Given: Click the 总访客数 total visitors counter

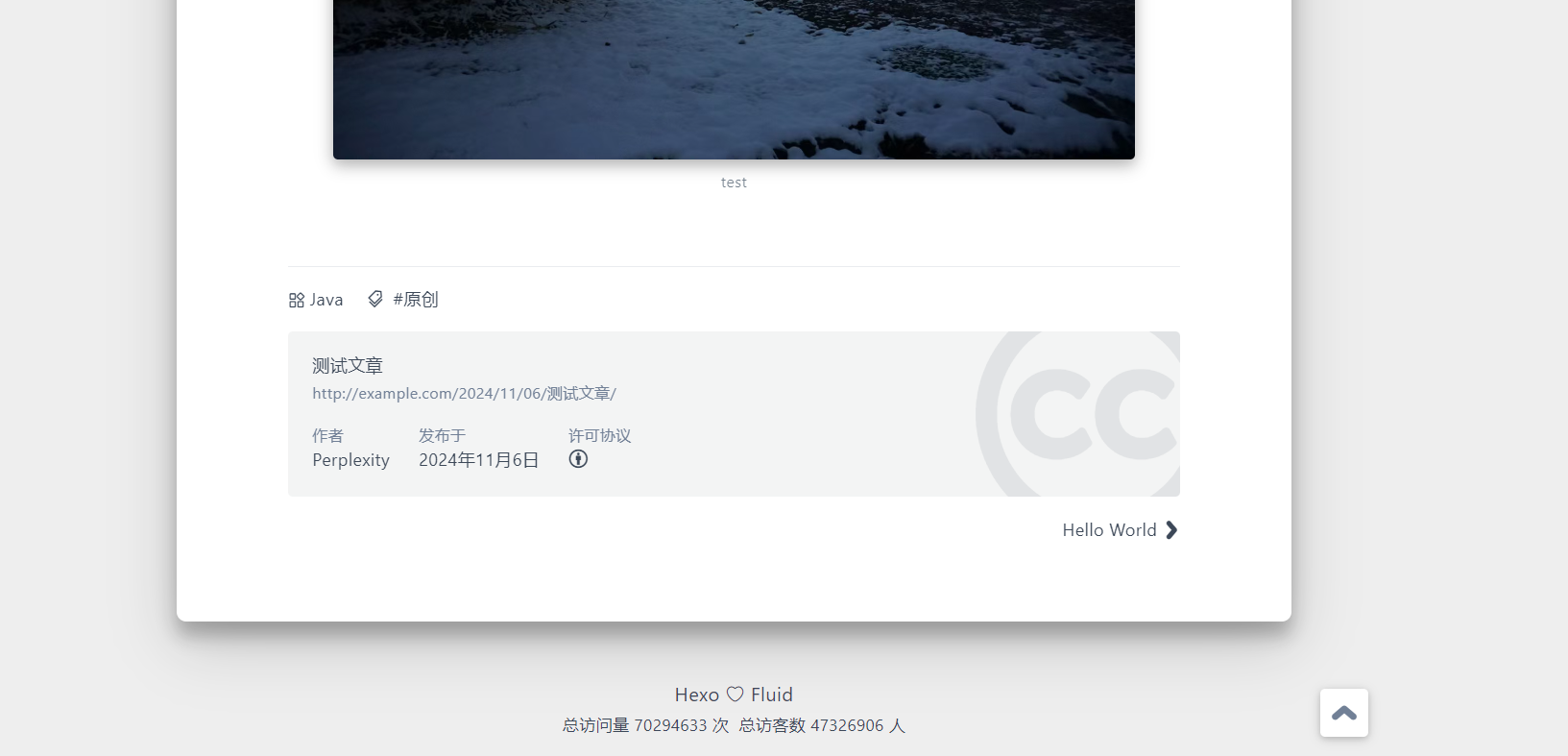Looking at the screenshot, I should click(x=822, y=725).
